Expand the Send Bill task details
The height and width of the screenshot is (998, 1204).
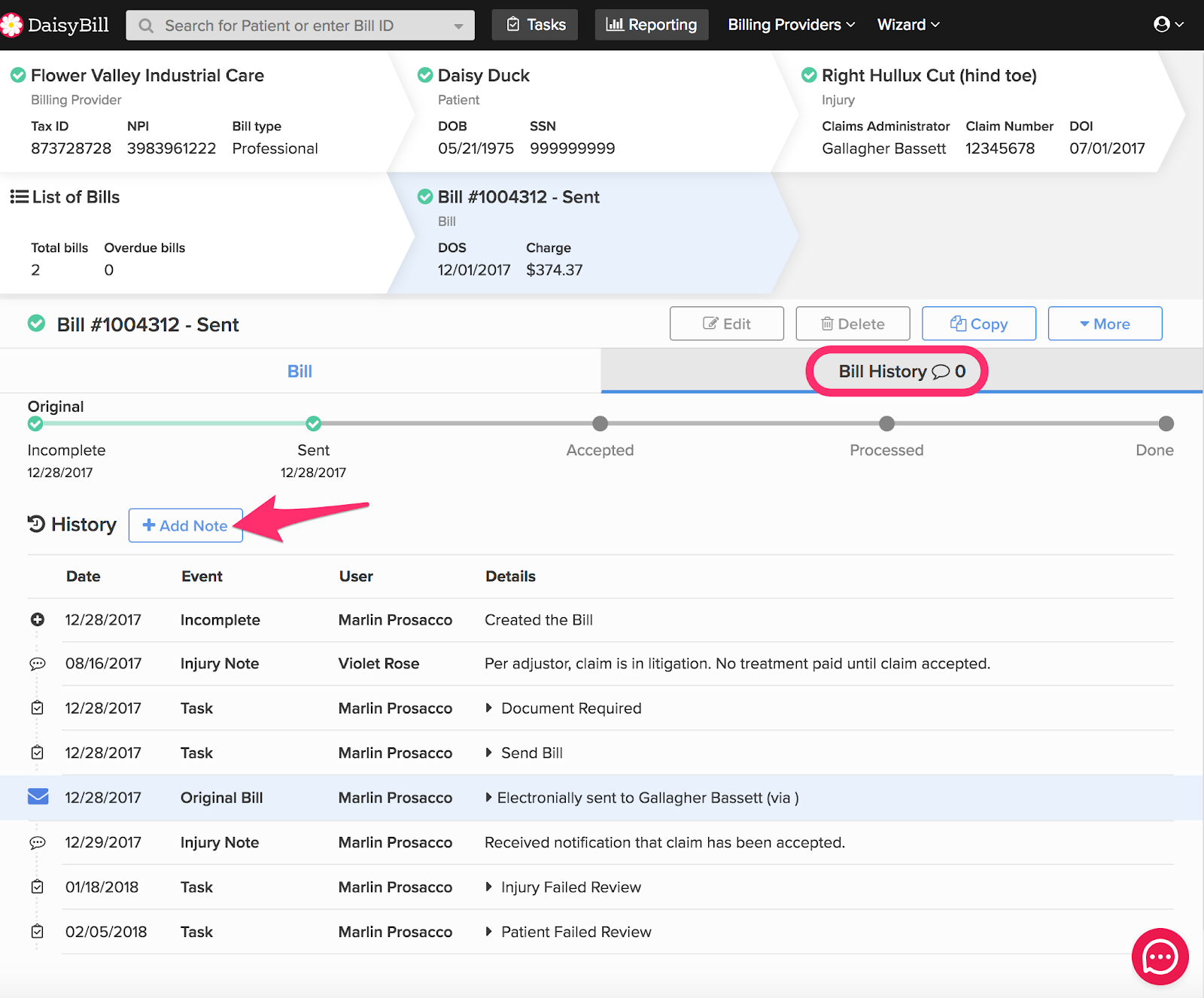tap(489, 753)
